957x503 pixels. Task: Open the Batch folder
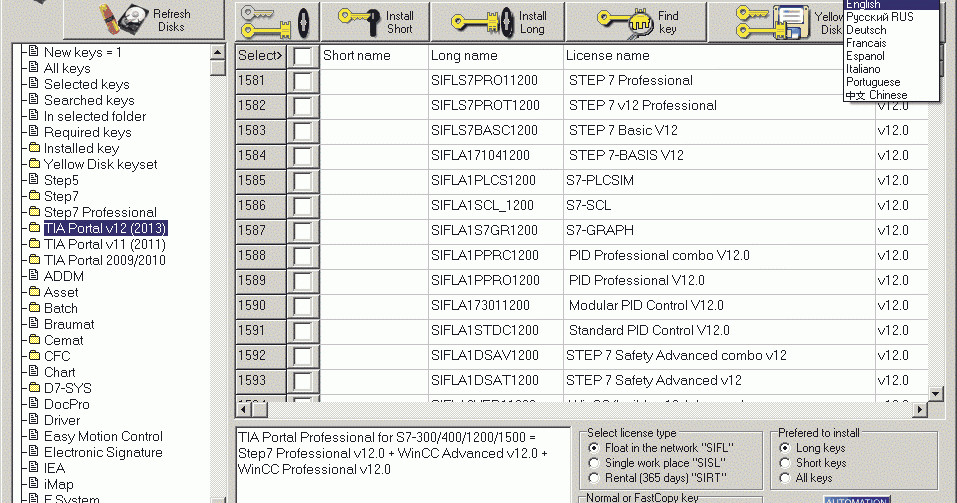pos(60,308)
